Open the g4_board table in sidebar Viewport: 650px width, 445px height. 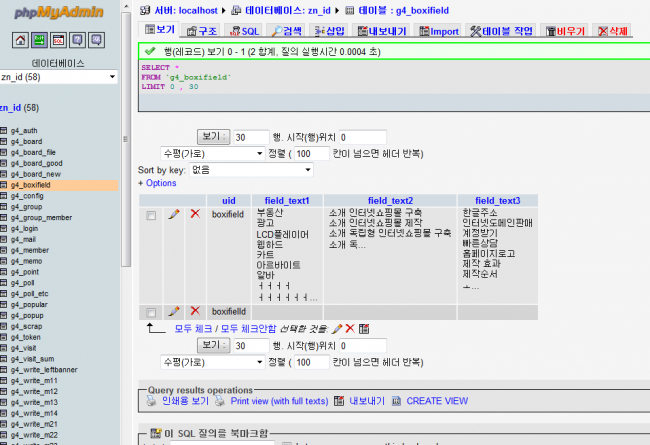tap(27, 141)
